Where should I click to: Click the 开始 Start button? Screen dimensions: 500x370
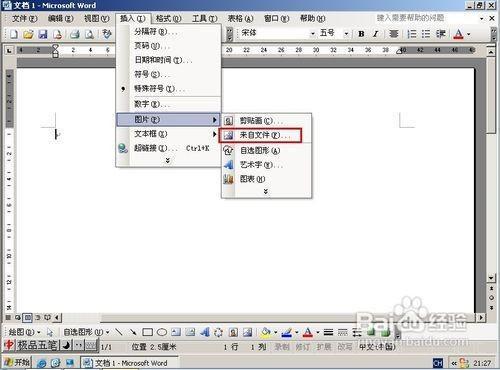coord(17,362)
